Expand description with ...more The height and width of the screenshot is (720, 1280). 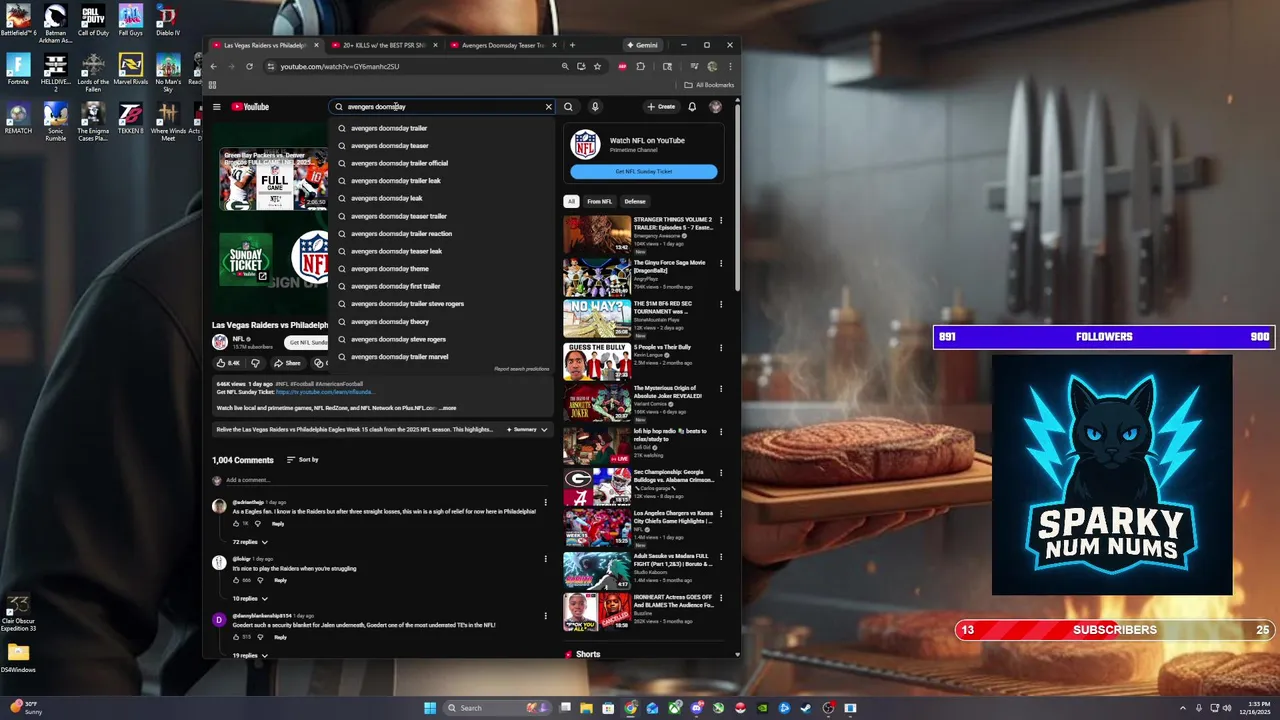tap(447, 408)
